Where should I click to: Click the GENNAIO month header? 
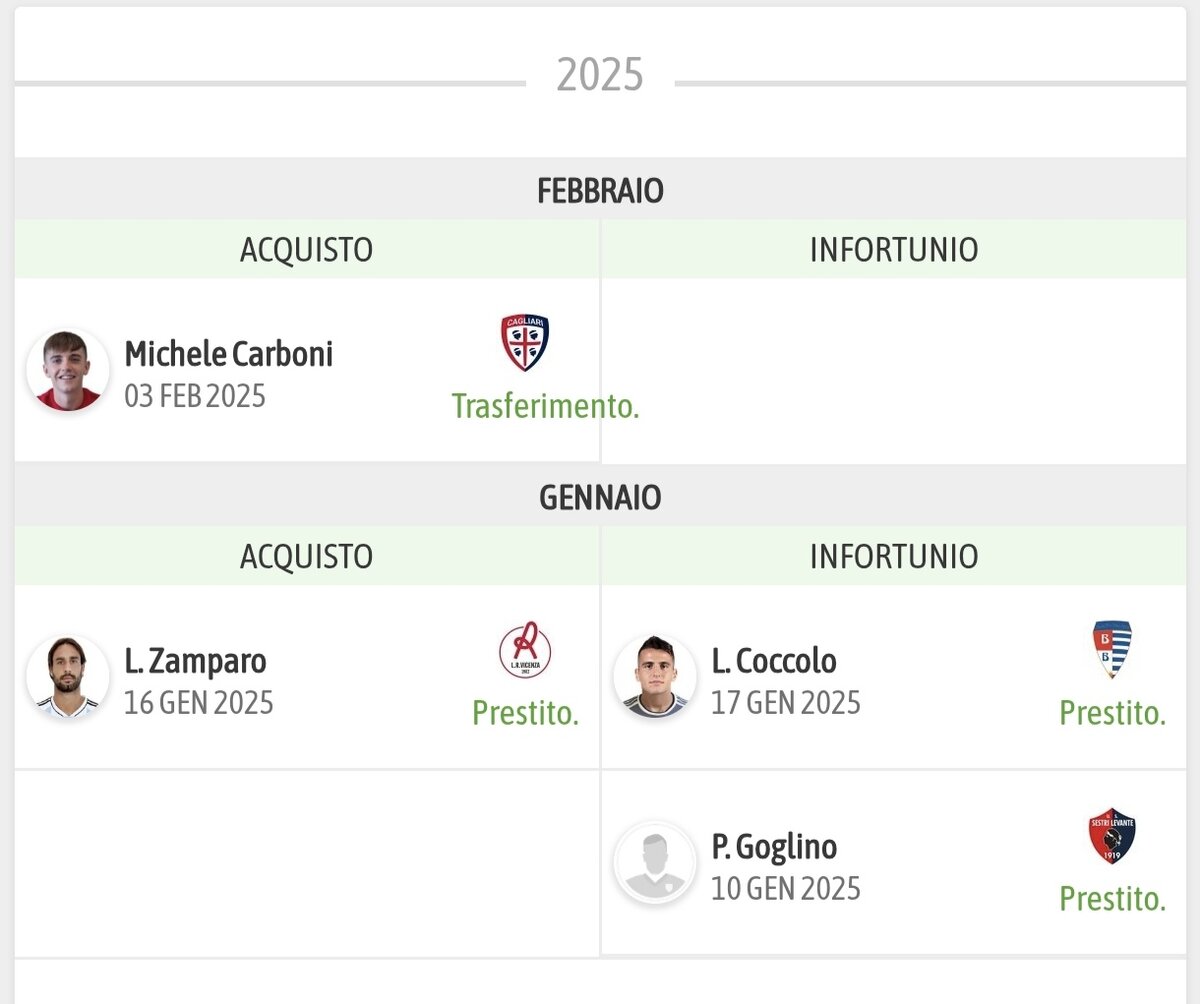pos(600,497)
